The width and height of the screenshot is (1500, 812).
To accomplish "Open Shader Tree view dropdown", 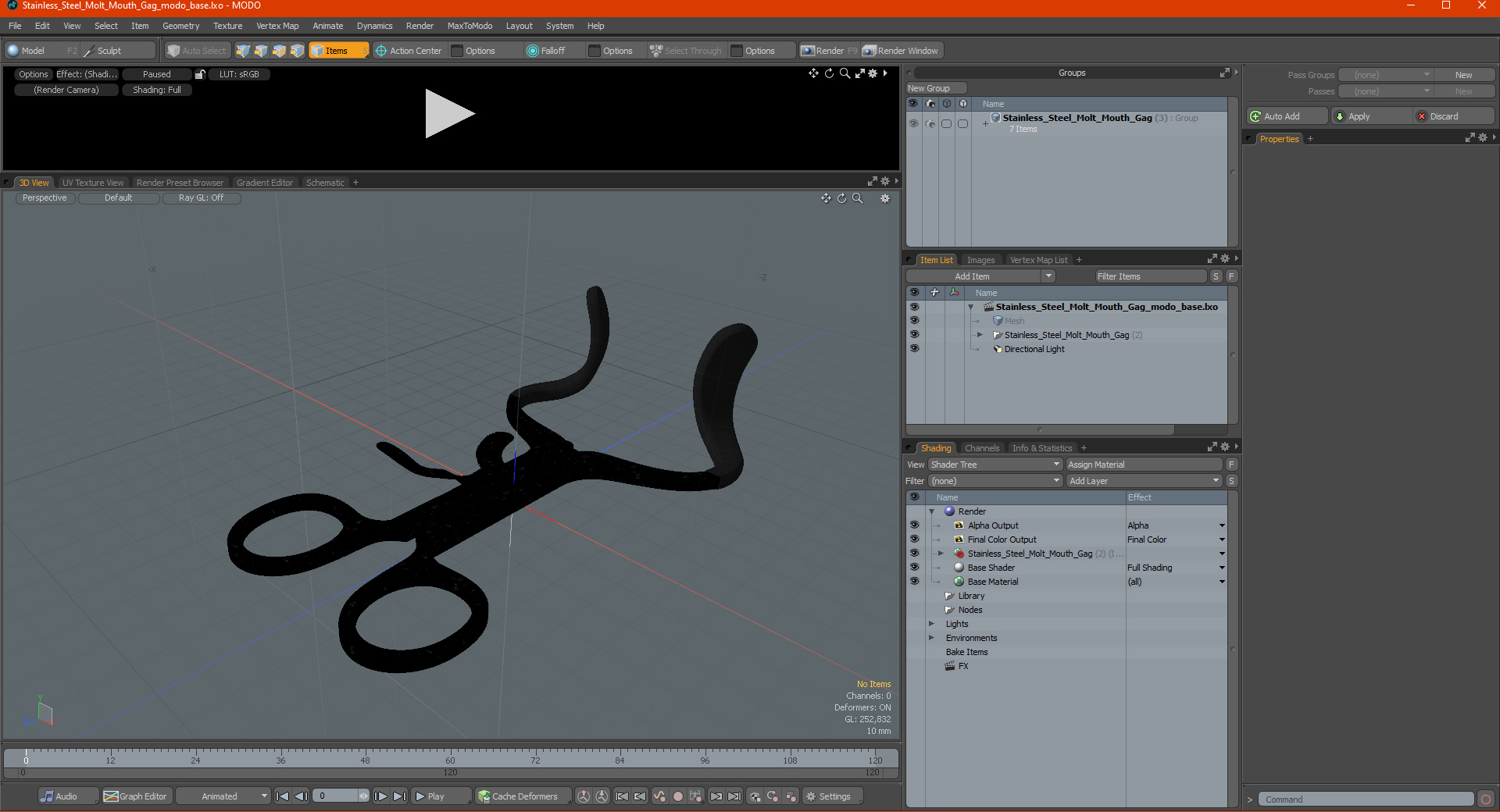I will 995,465.
